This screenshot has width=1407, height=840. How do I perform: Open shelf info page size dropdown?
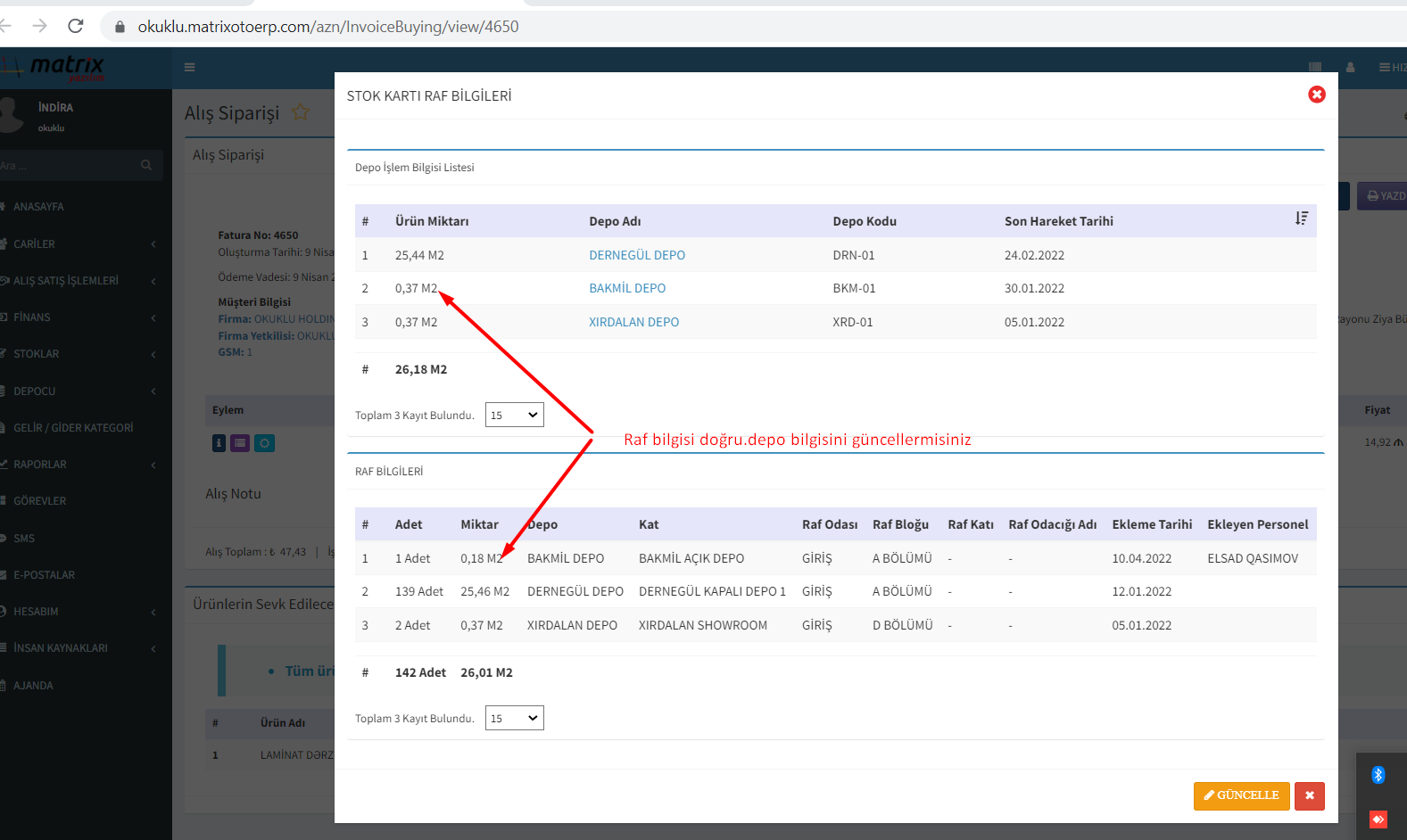coord(514,718)
